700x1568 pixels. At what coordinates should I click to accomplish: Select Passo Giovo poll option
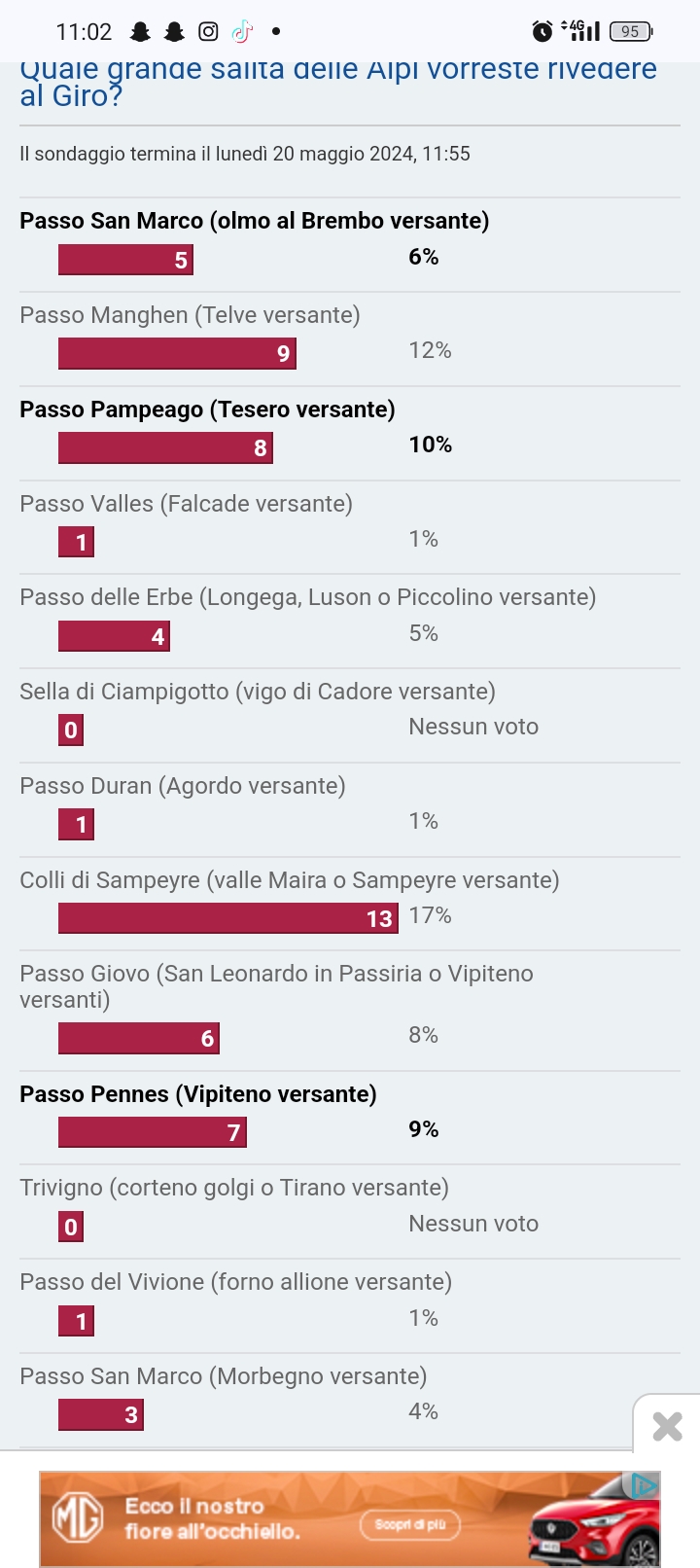coord(276,986)
